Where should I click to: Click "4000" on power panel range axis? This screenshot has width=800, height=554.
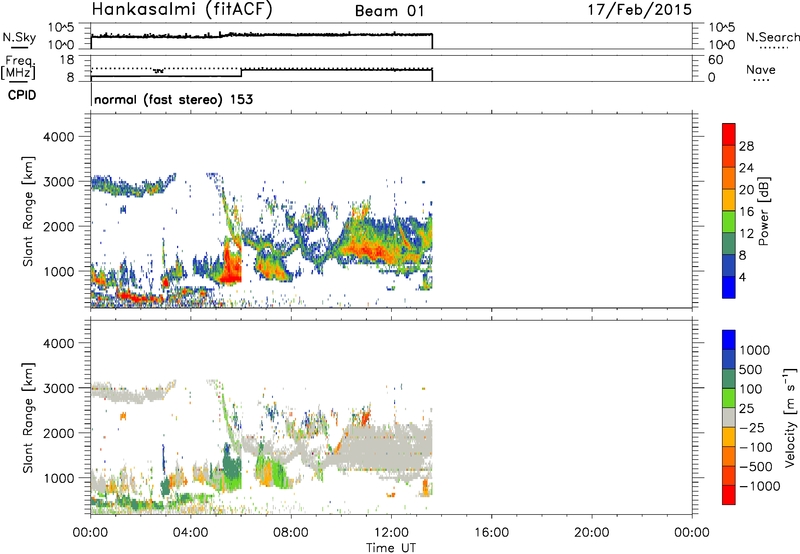point(59,137)
